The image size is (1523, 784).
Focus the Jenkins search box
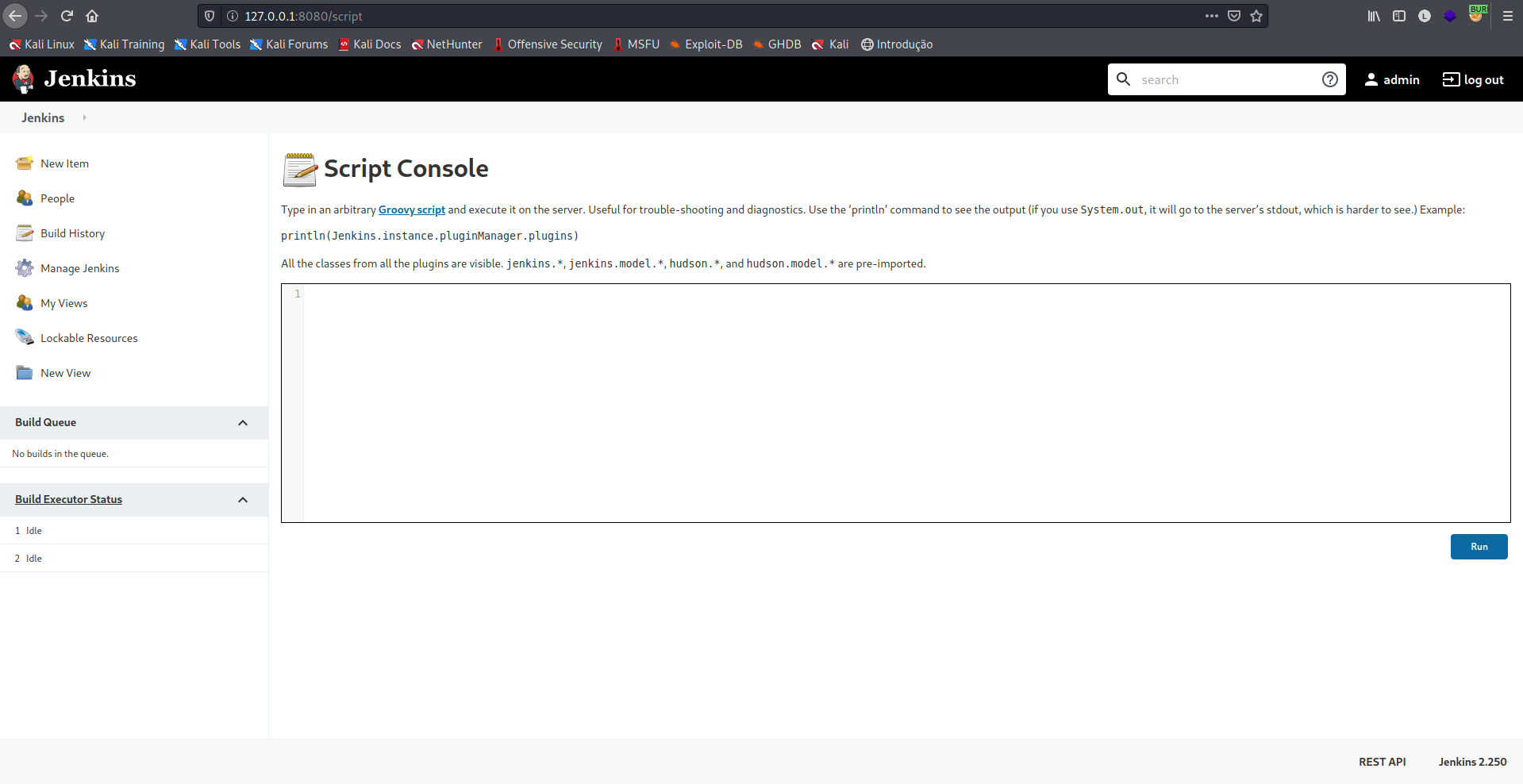(1226, 79)
